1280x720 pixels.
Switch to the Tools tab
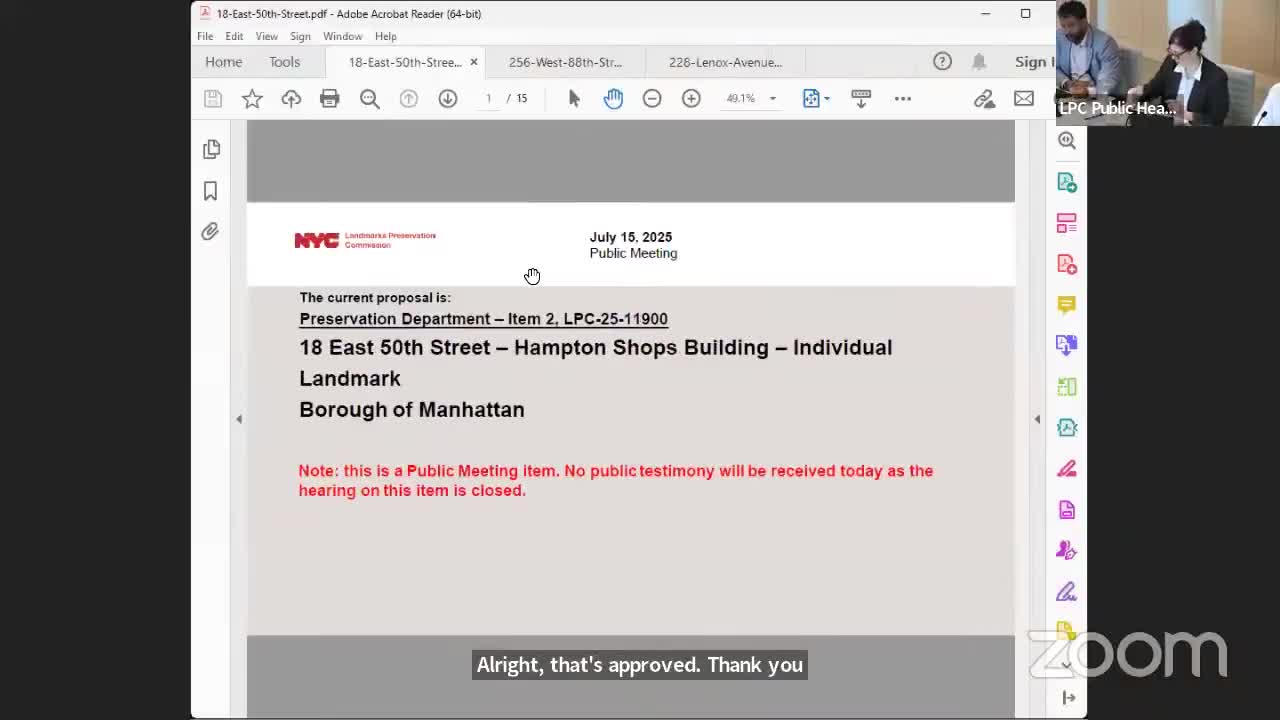pyautogui.click(x=284, y=62)
